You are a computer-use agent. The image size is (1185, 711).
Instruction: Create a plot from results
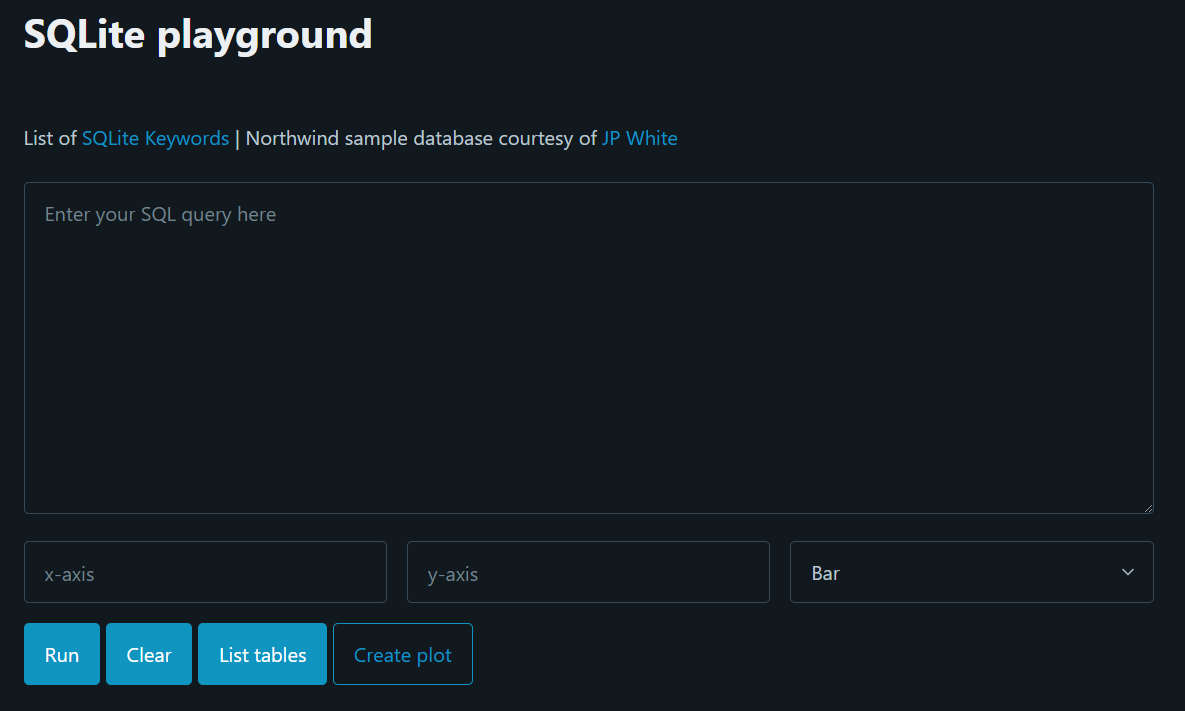(402, 654)
